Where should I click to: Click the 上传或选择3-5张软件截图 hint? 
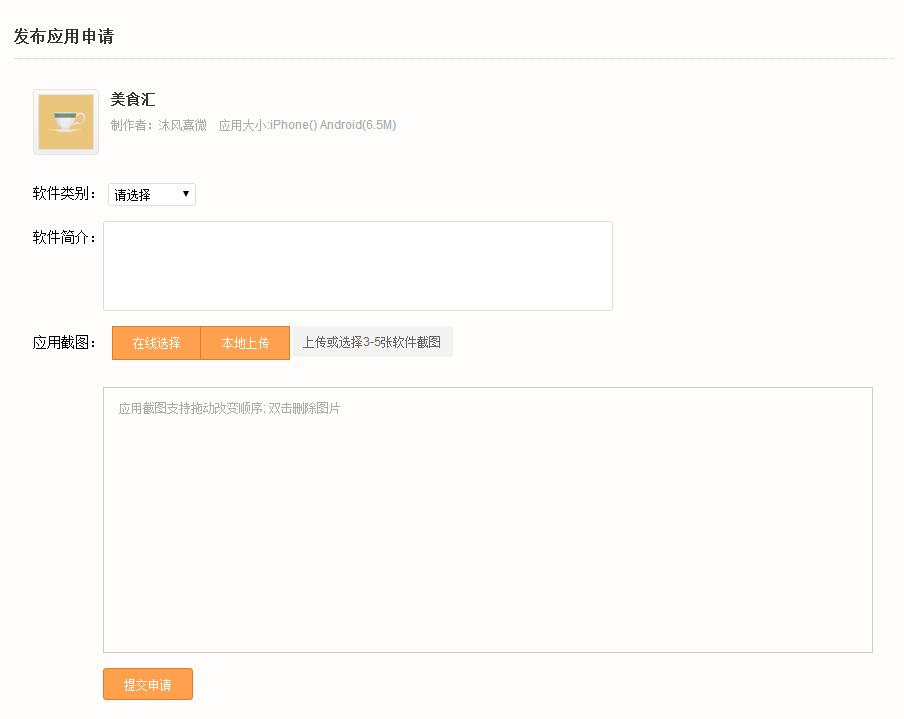click(372, 342)
